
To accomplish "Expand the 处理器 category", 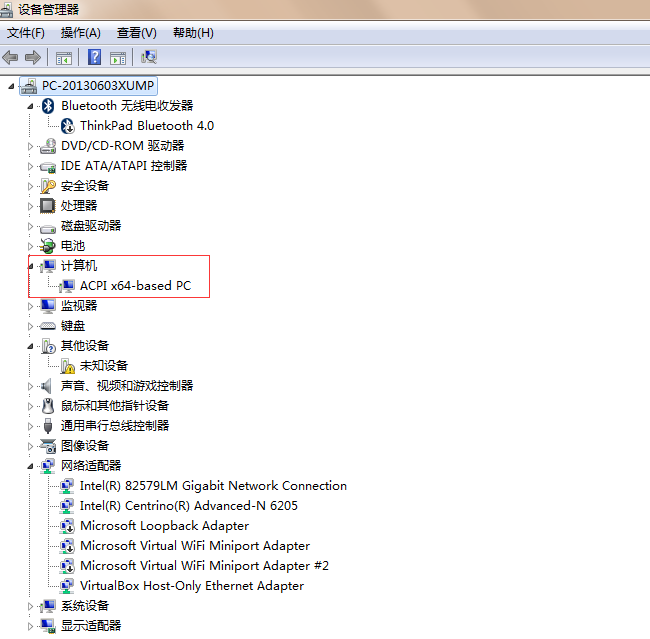I will point(30,206).
